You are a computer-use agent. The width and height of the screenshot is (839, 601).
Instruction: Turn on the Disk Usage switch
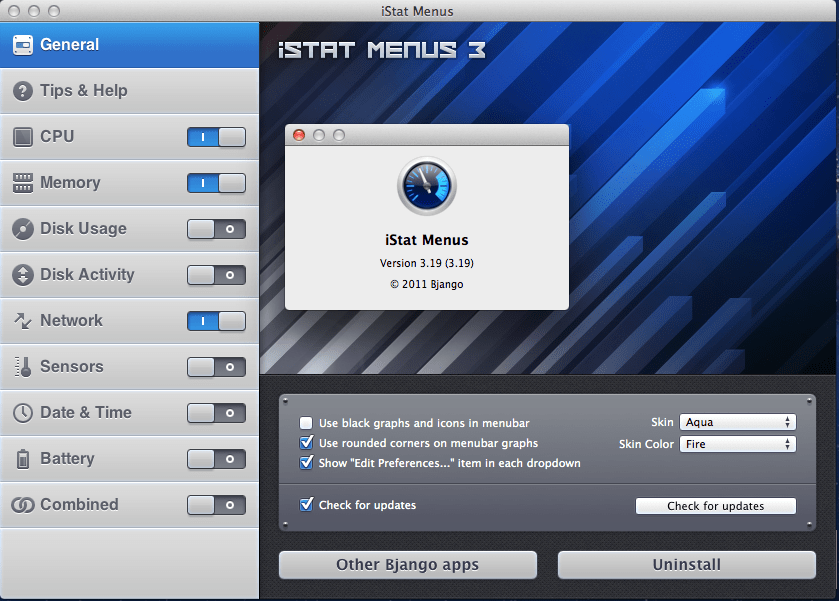point(216,229)
